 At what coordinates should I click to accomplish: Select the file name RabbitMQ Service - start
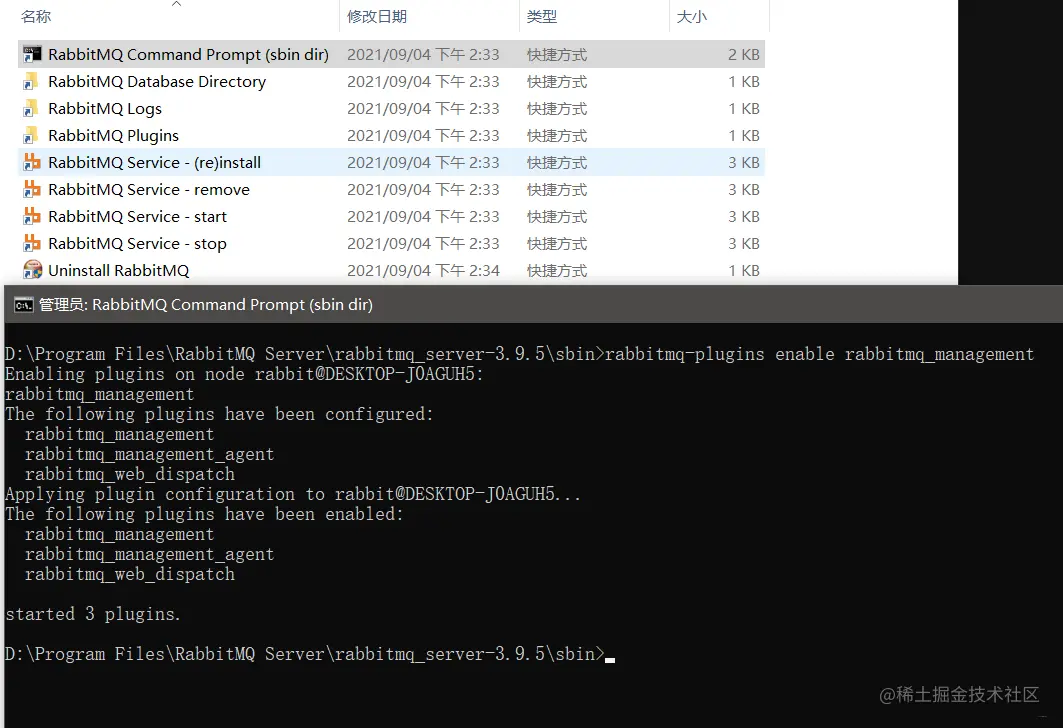(138, 217)
